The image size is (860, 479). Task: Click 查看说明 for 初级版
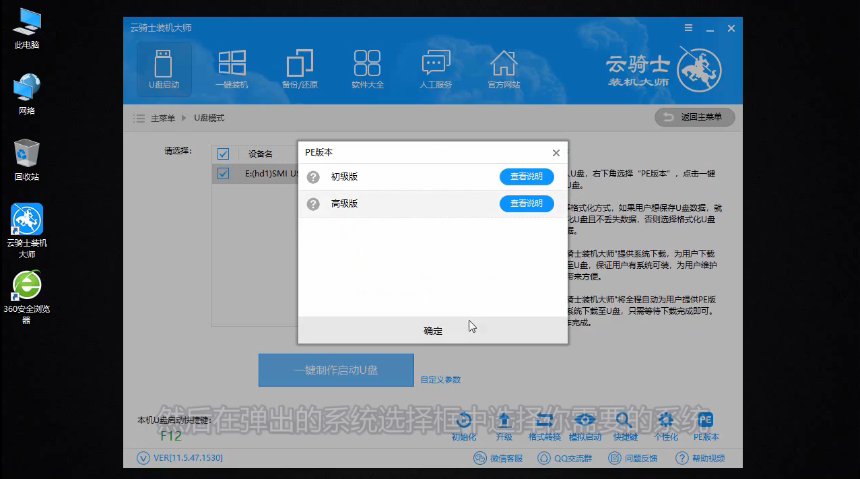pos(527,177)
